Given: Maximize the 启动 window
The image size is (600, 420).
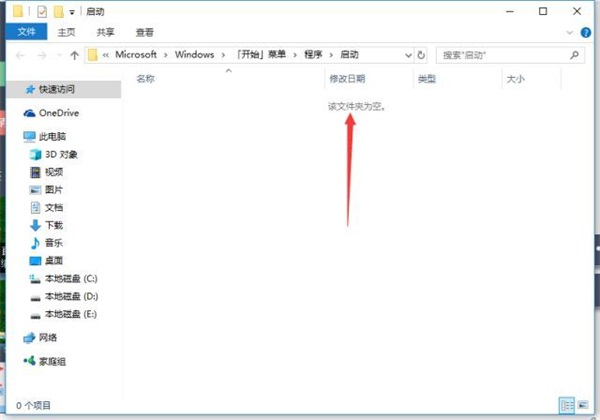Looking at the screenshot, I should pyautogui.click(x=543, y=11).
